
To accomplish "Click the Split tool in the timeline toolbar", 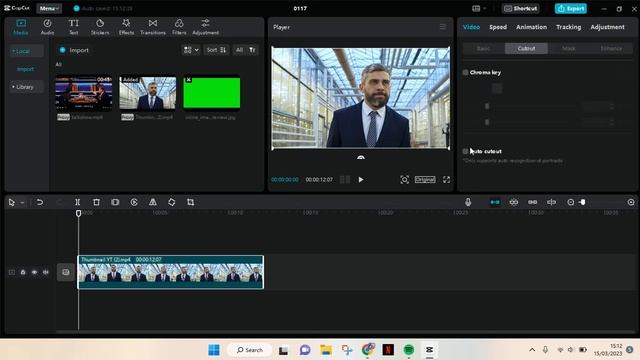I will click(77, 202).
